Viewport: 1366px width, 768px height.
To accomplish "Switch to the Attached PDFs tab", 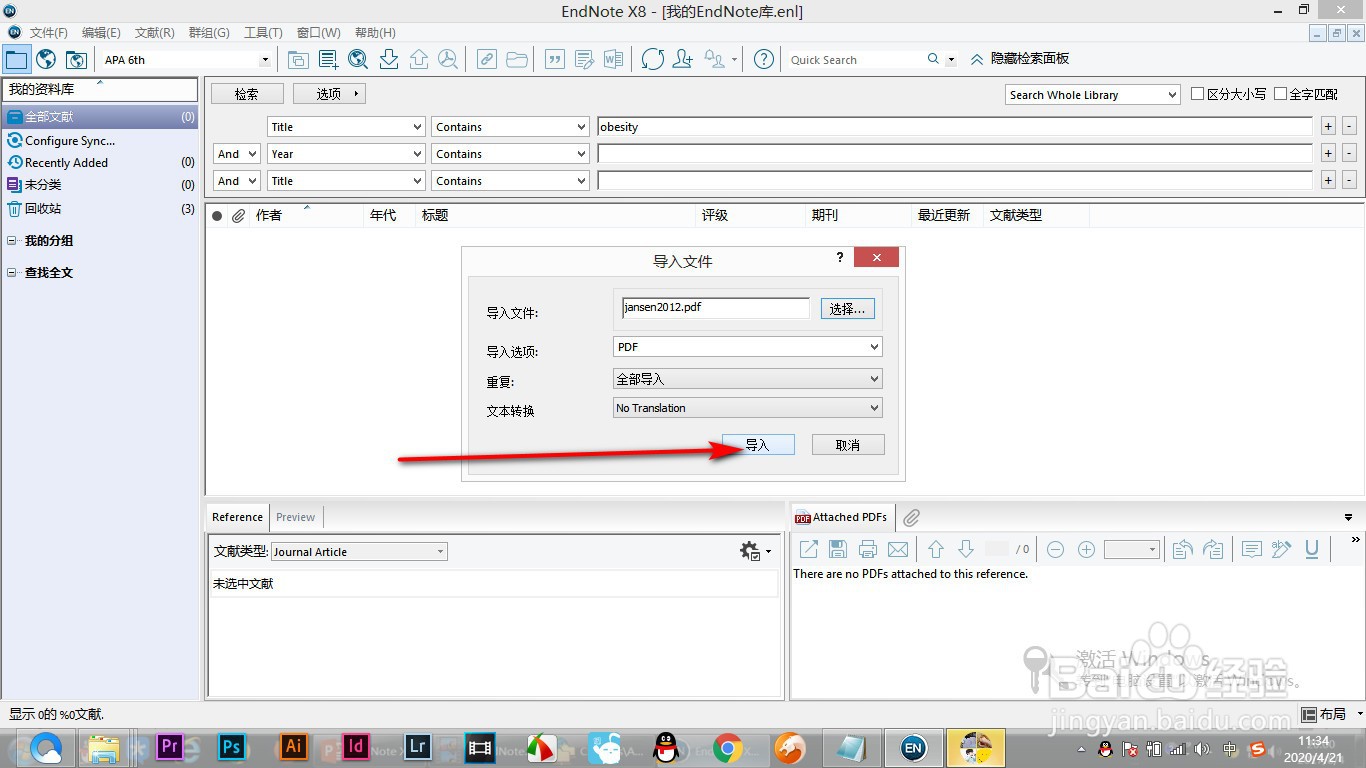I will (841, 517).
